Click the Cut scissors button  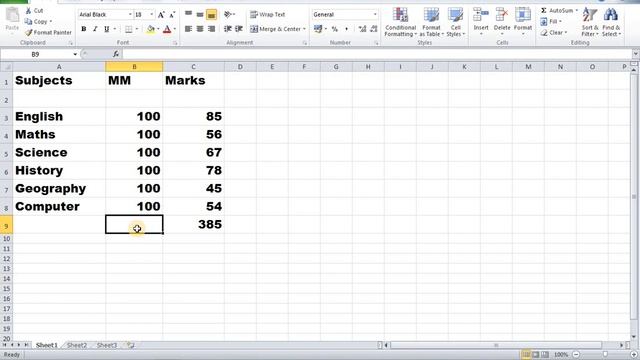34,11
